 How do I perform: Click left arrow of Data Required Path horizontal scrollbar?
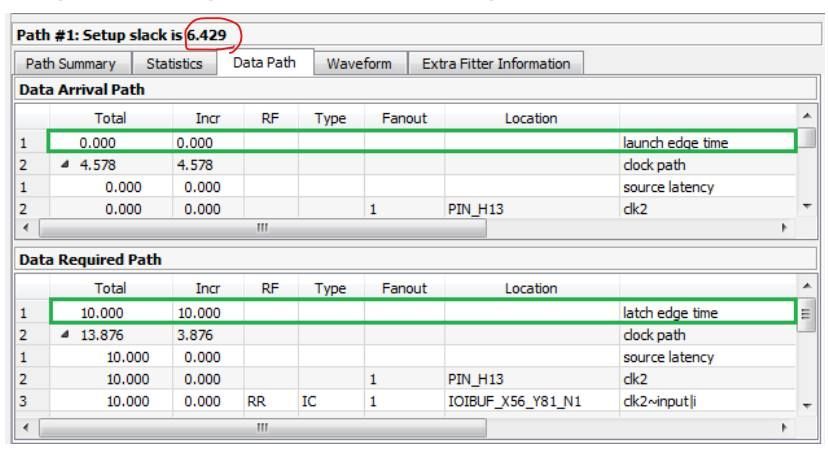pyautogui.click(x=26, y=427)
